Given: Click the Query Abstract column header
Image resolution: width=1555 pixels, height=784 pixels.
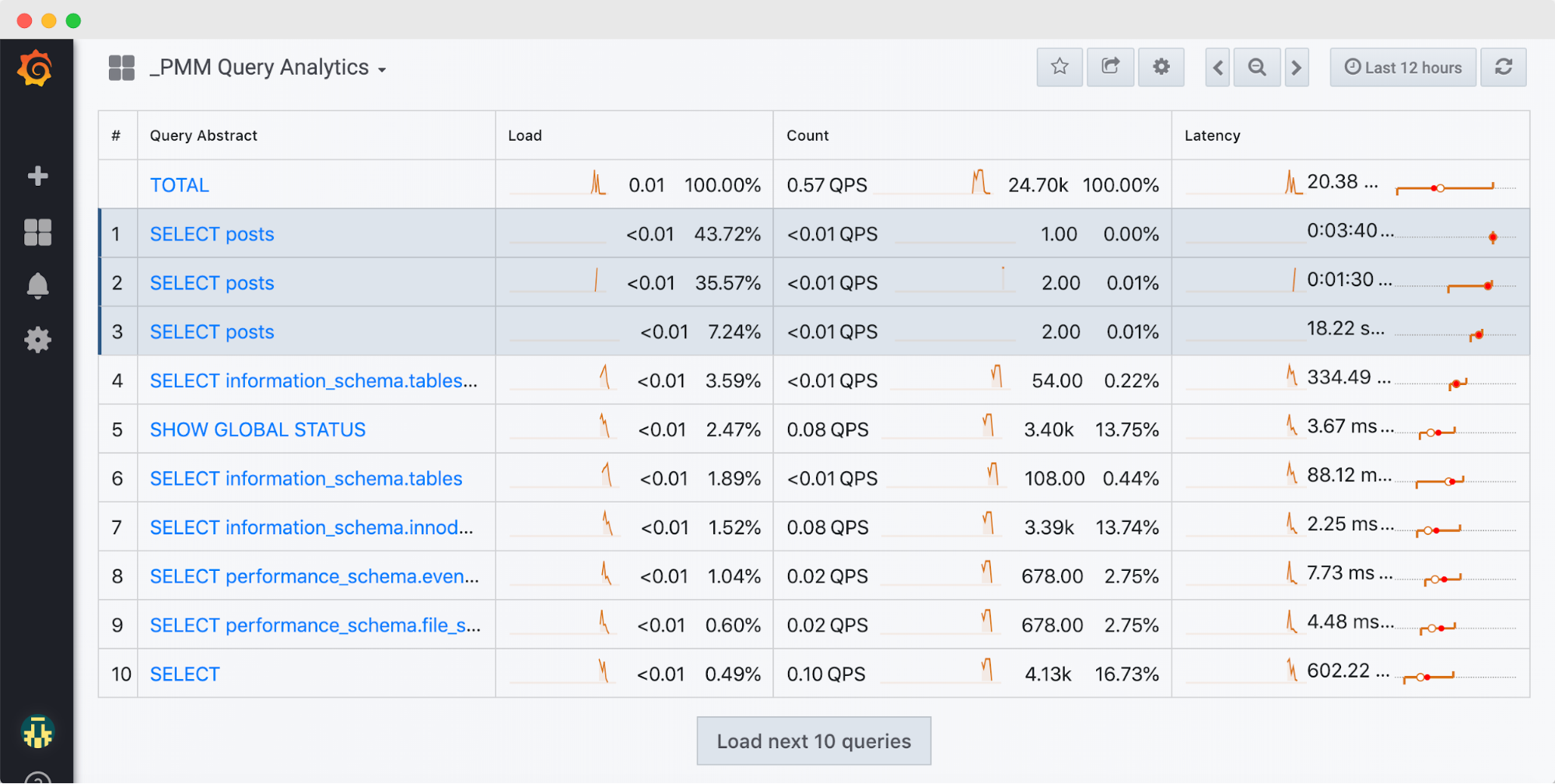Looking at the screenshot, I should pos(204,135).
